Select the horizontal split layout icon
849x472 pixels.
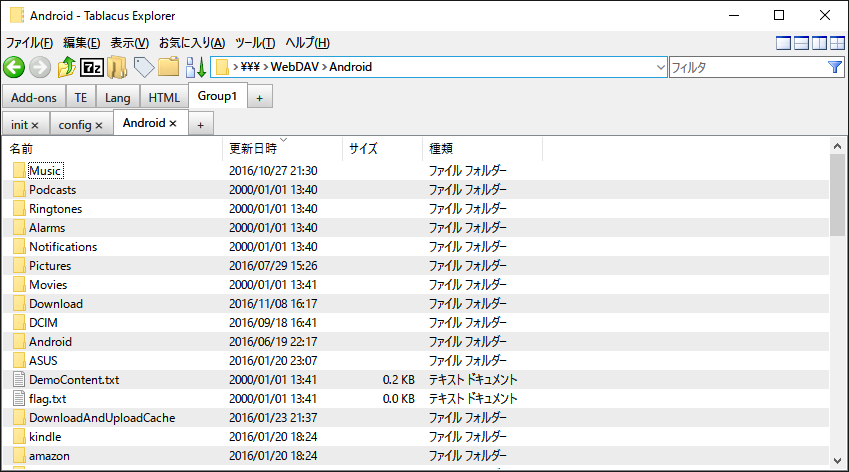(x=801, y=43)
